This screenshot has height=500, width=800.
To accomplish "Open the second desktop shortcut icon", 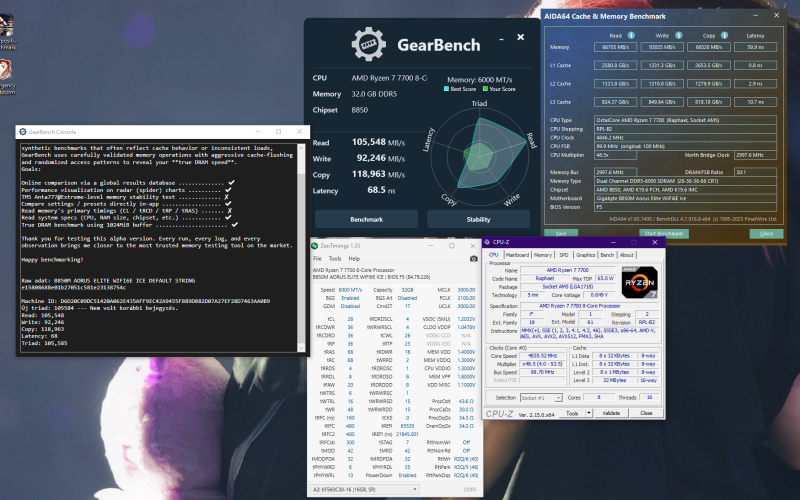I will pos(6,77).
